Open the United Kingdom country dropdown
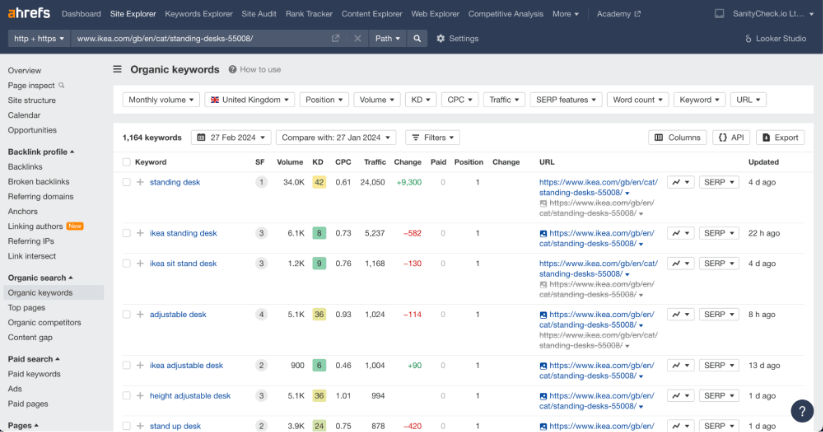 click(x=250, y=100)
